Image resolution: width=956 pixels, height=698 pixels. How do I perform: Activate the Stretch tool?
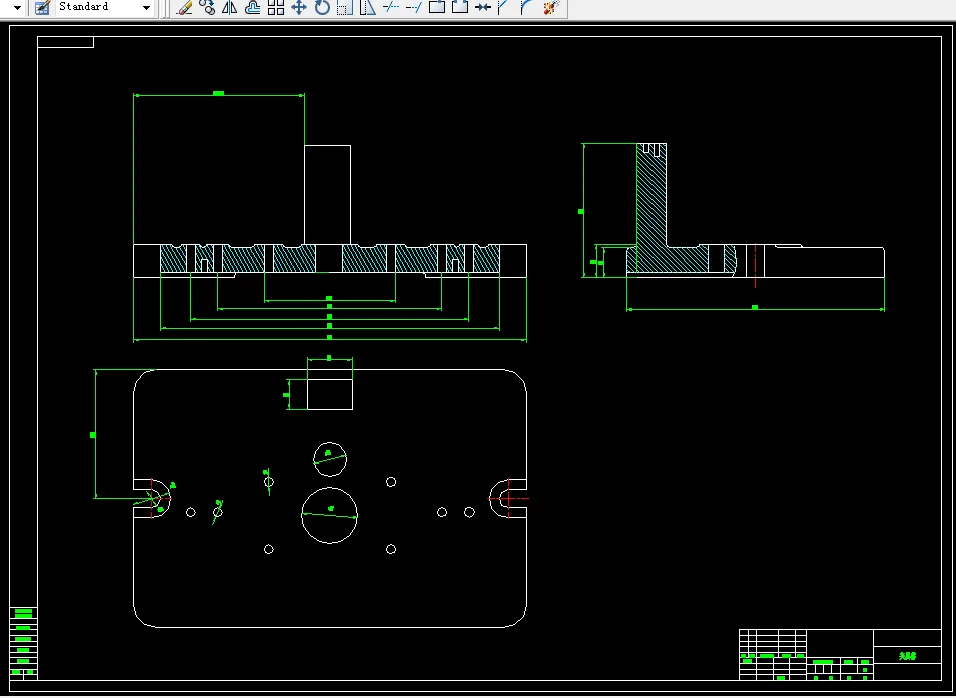(368, 7)
